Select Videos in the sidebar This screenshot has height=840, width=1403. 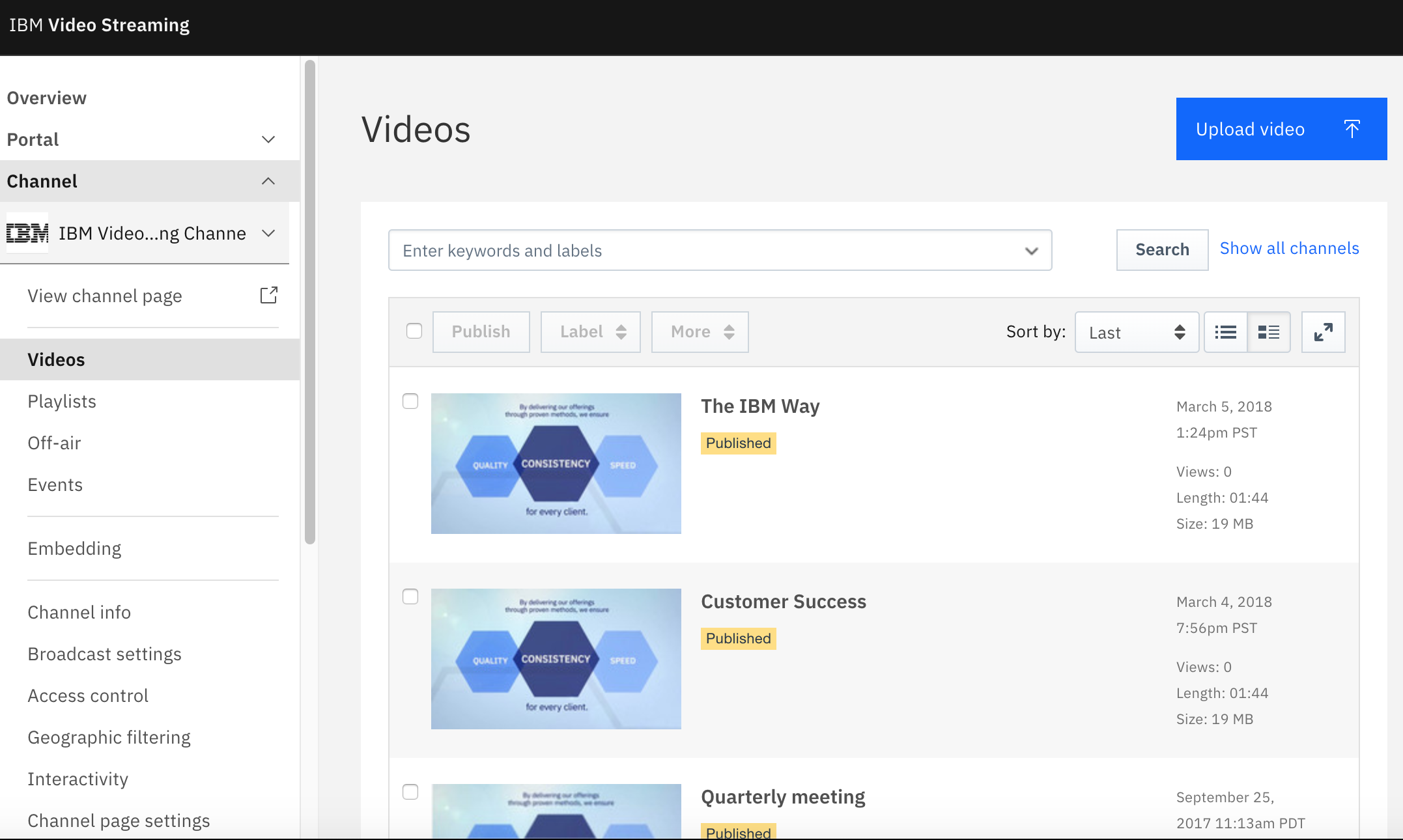[150, 359]
